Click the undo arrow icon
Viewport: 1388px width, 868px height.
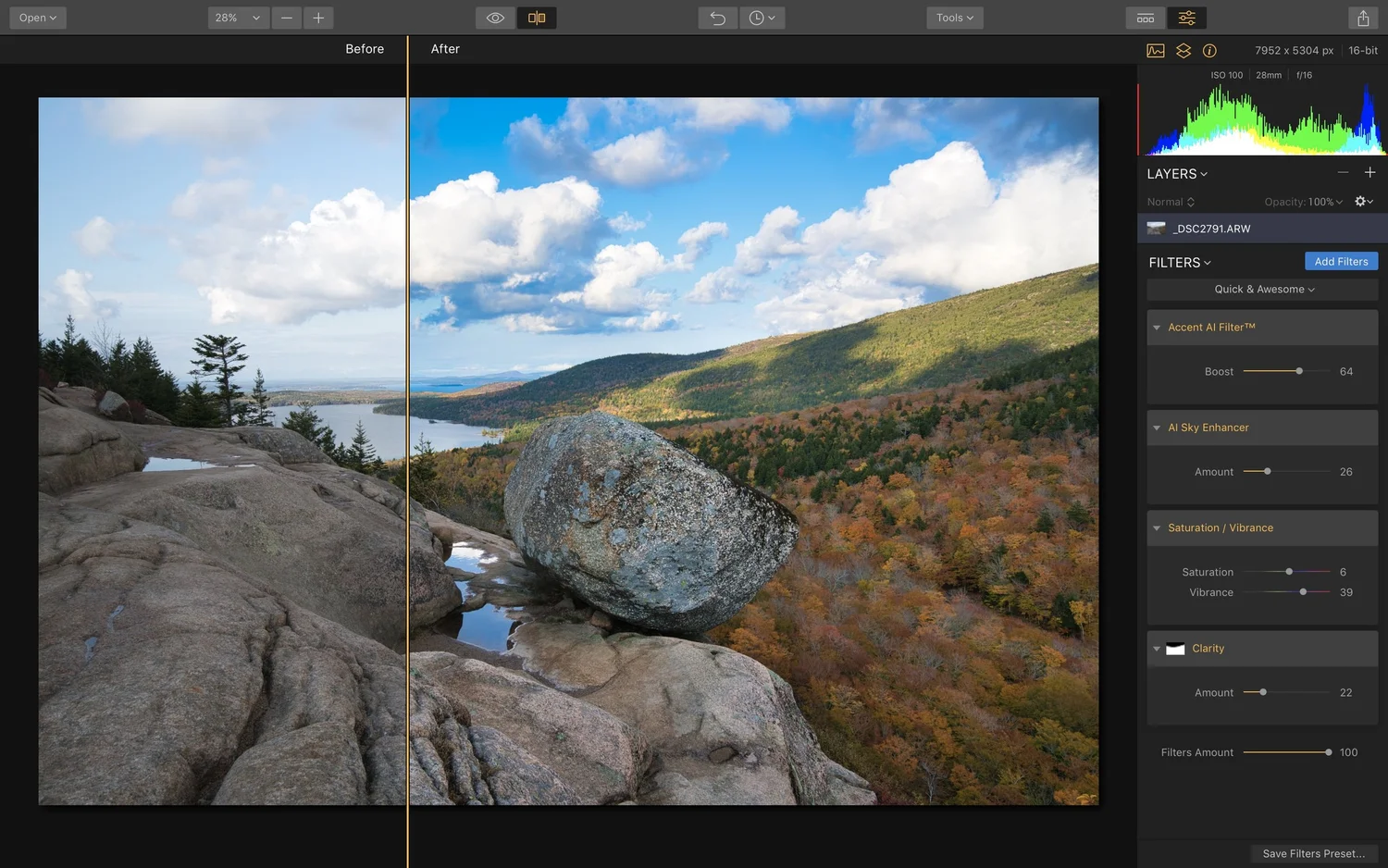click(717, 17)
